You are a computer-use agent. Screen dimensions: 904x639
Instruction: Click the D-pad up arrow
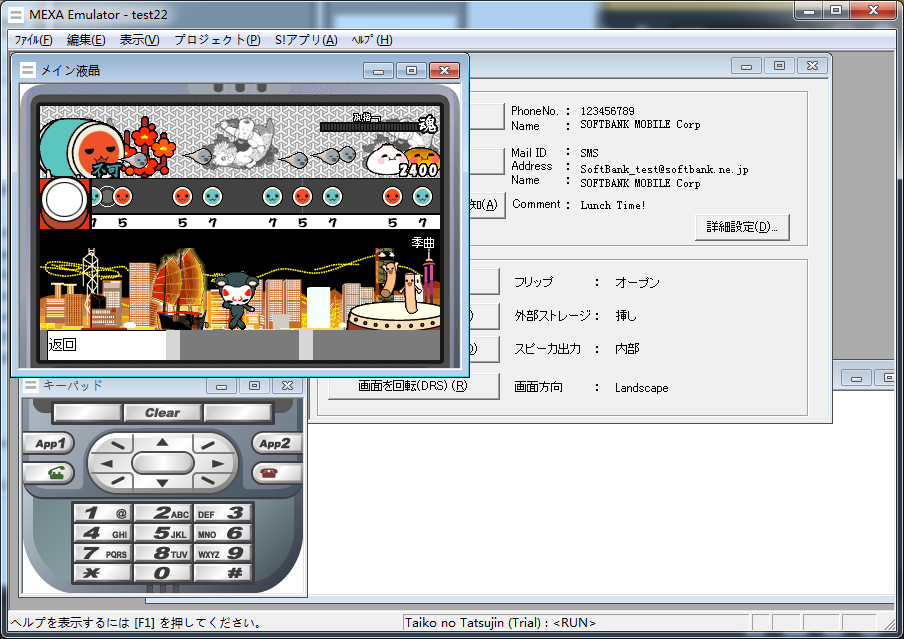tap(163, 442)
